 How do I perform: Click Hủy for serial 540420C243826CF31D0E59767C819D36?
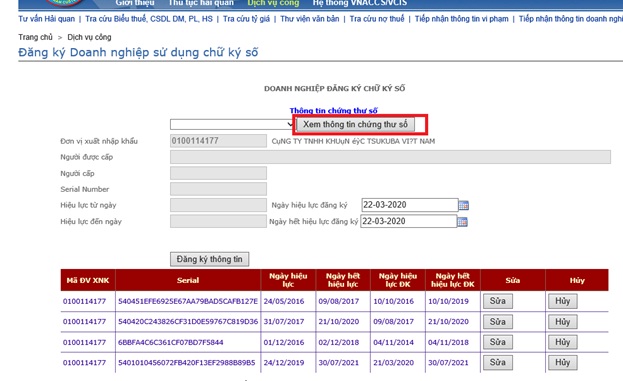563,322
